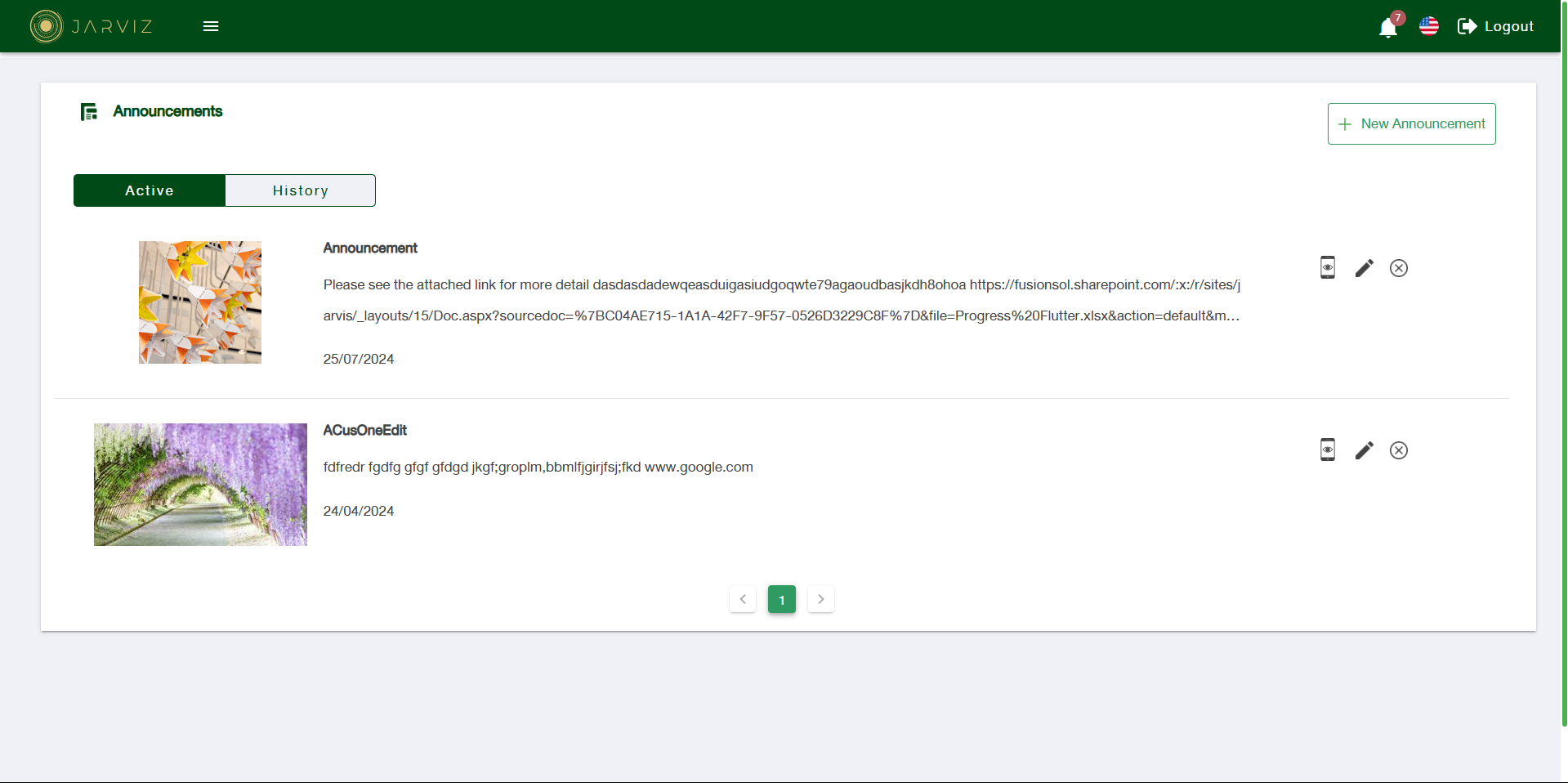Edit the ACusOneEdit announcement with the pencil icon
The width and height of the screenshot is (1568, 783).
1363,450
